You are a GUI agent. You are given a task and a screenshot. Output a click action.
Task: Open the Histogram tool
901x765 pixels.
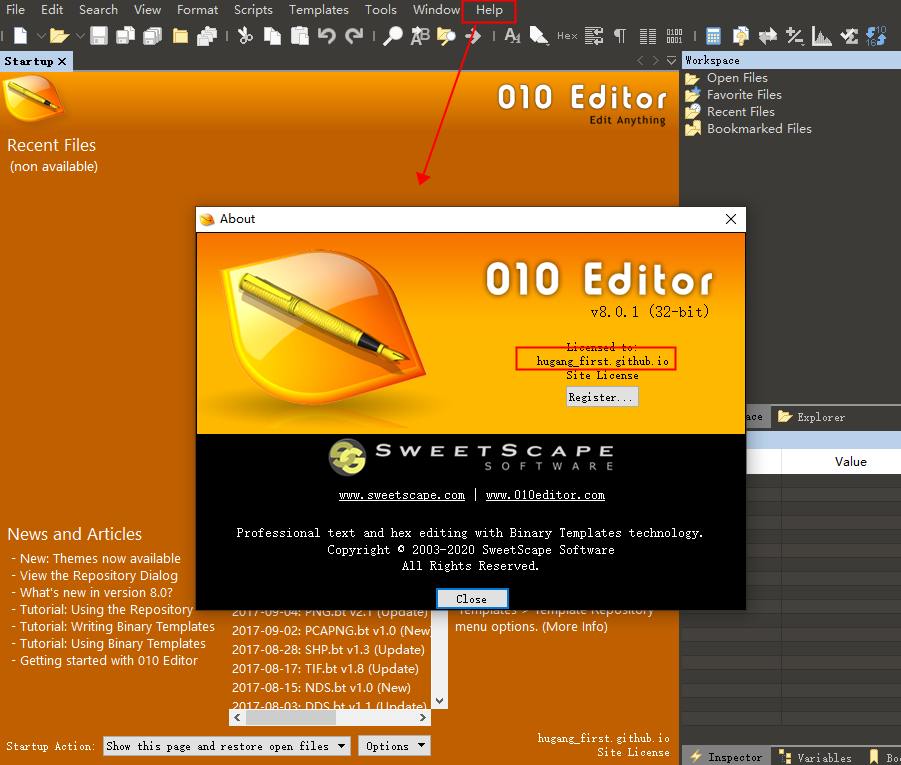(822, 36)
